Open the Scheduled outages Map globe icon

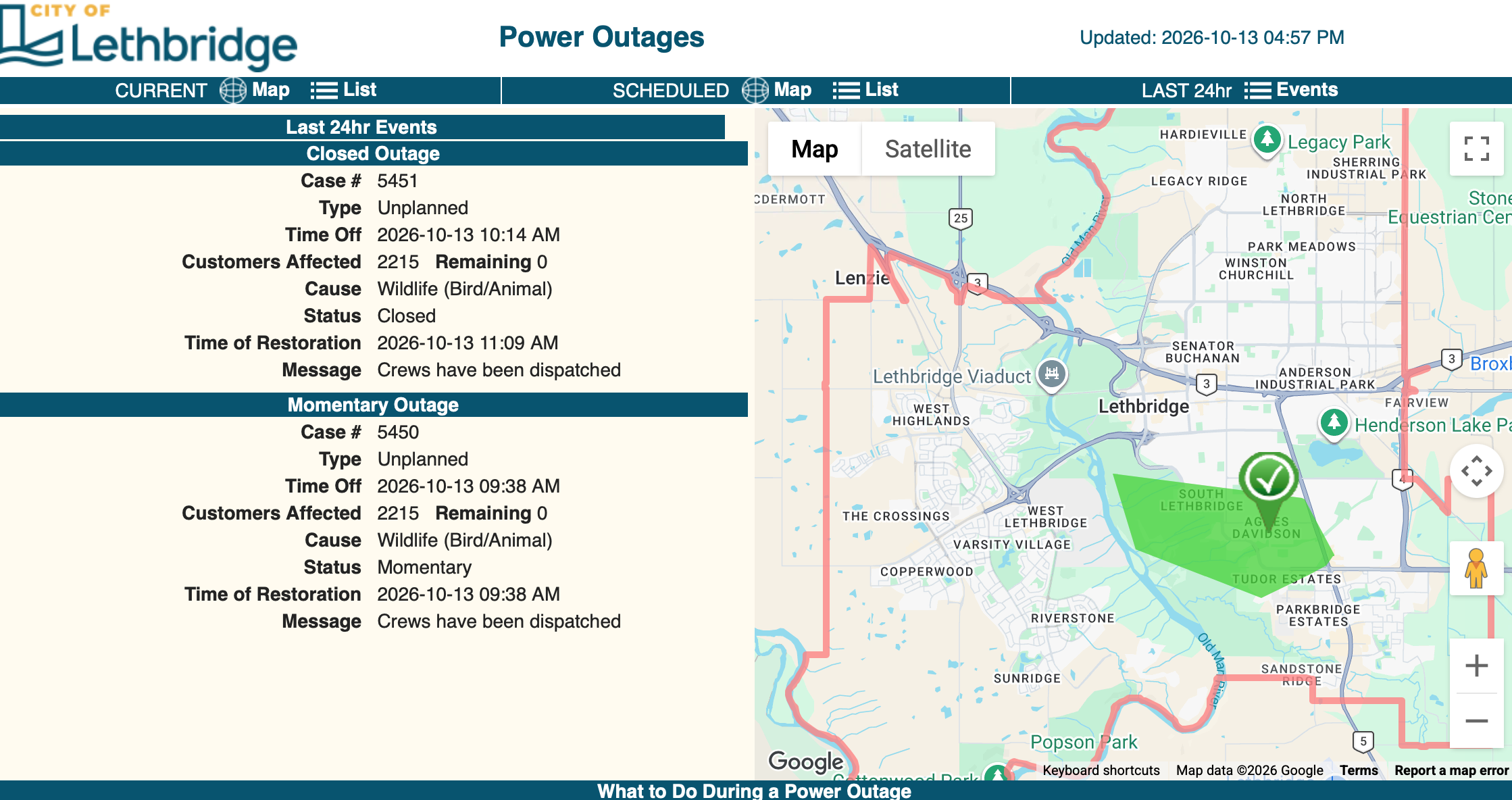tap(755, 90)
